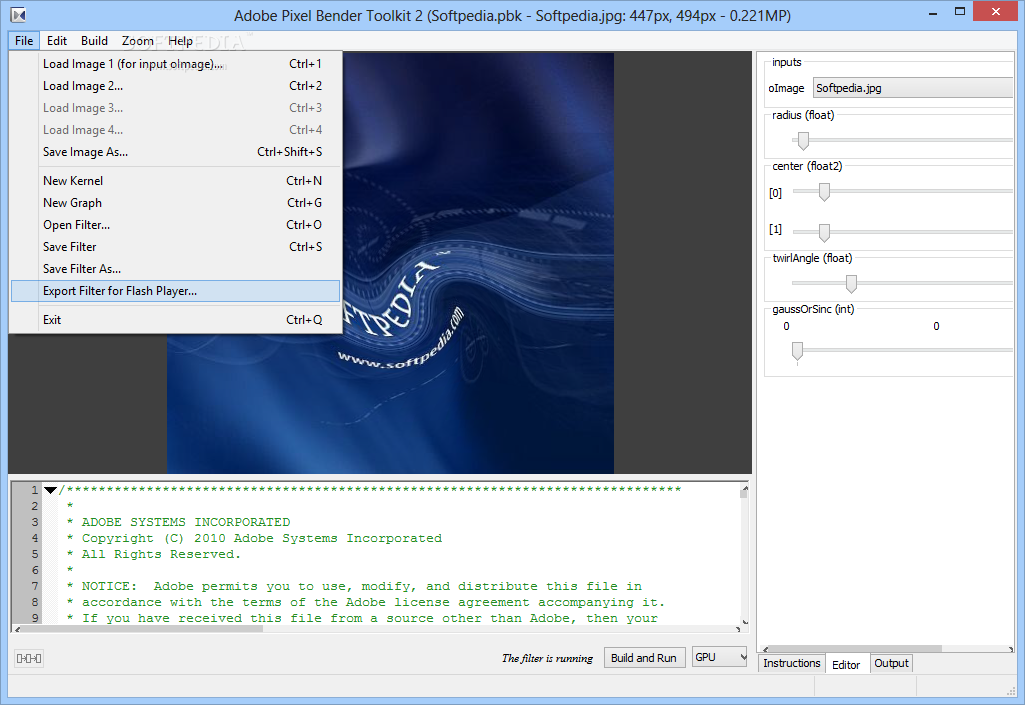The image size is (1025, 705).
Task: Click code line 'ADOBE SYSTEMS INCORPORATED'
Action: pyautogui.click(x=186, y=522)
